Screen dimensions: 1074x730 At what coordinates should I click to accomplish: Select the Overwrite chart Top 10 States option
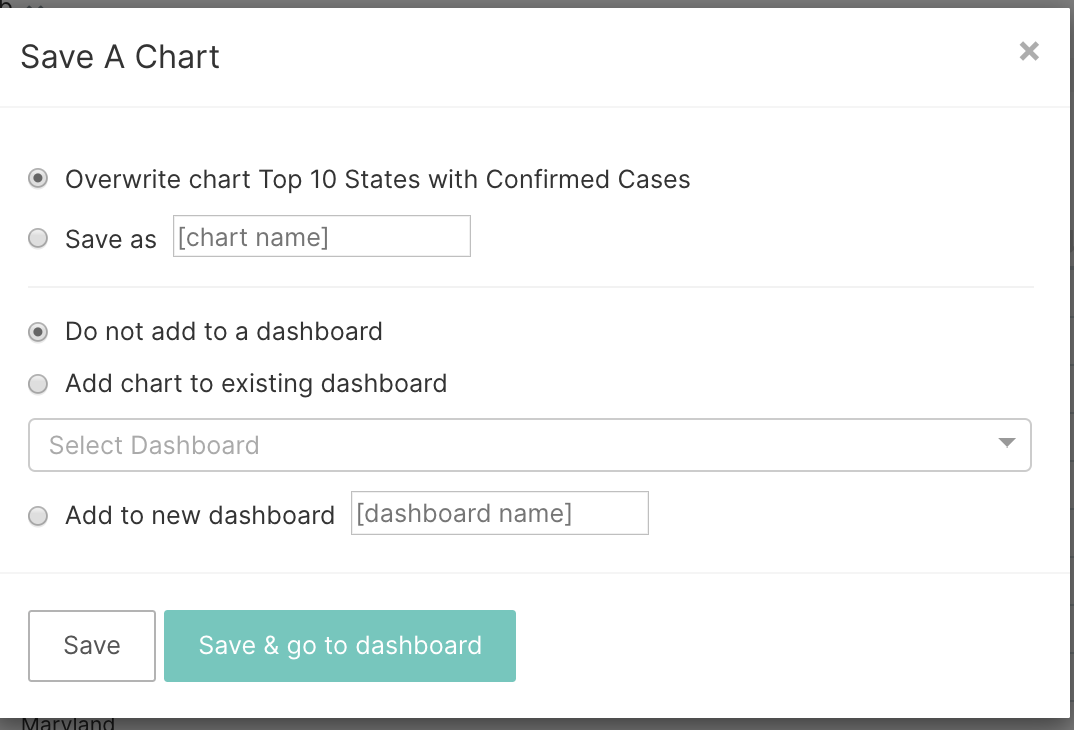tap(37, 179)
